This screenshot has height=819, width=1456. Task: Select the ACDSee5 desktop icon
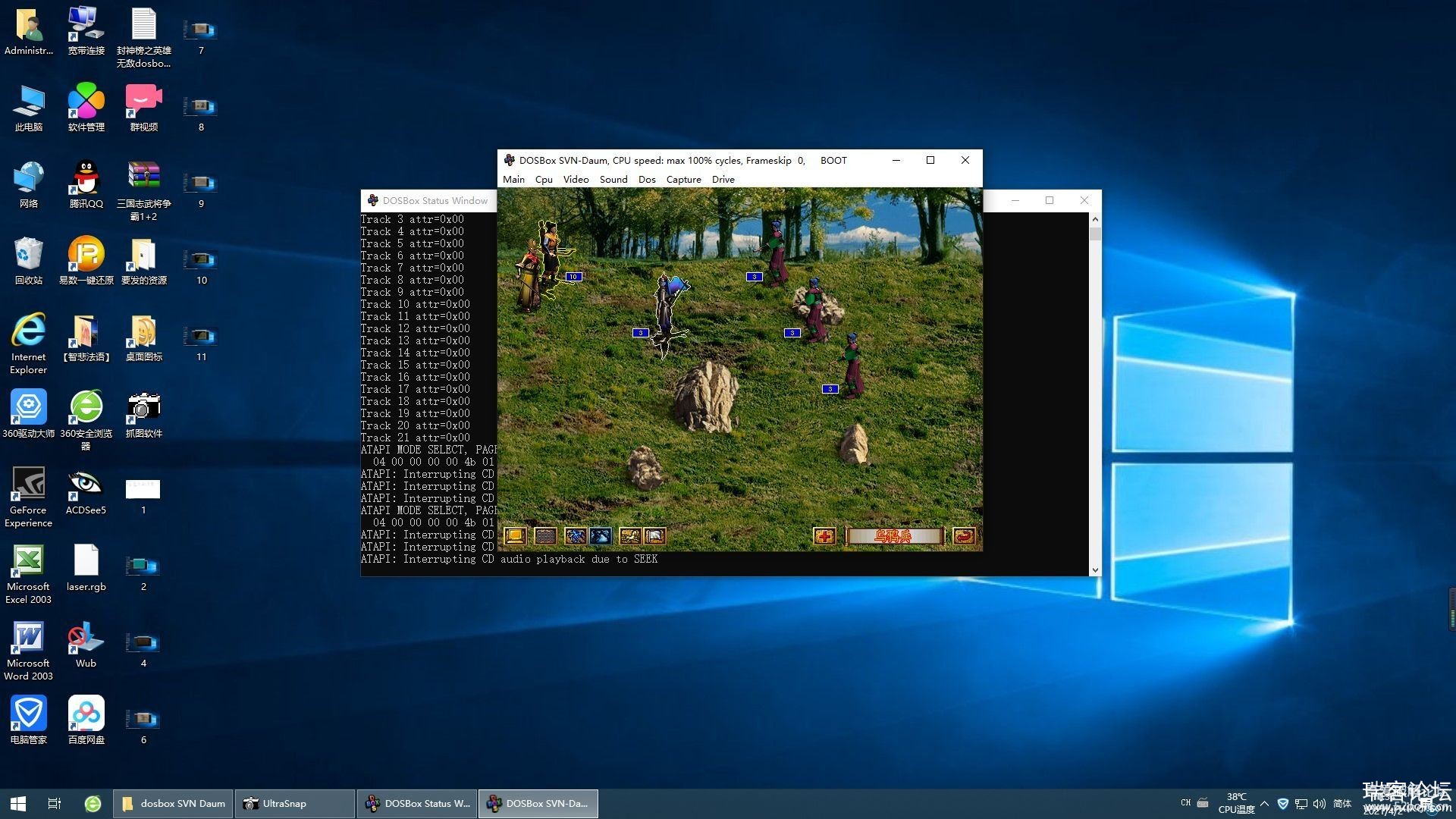click(x=86, y=491)
